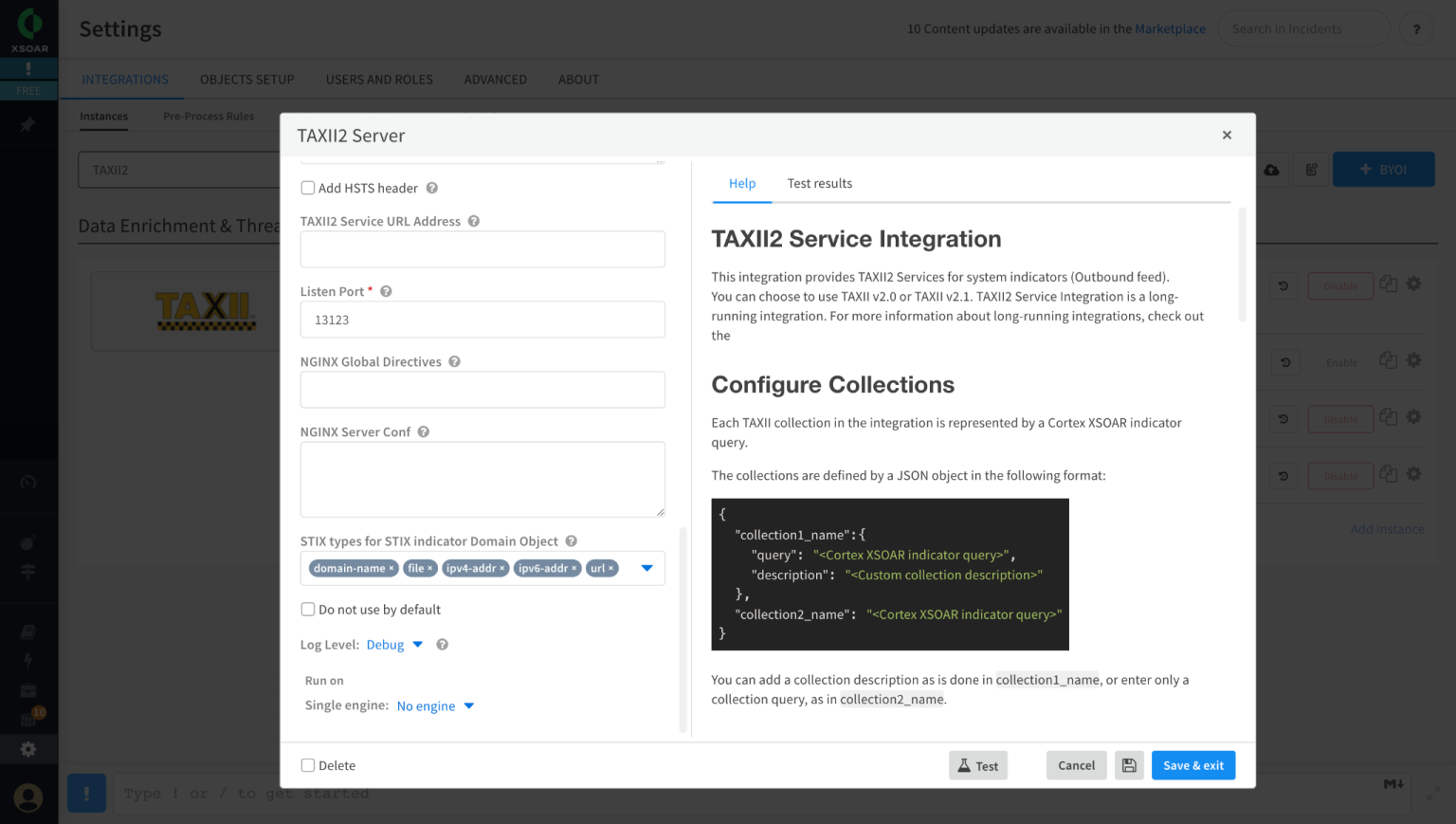Click the Save & exit button
This screenshot has width=1456, height=824.
(1192, 765)
